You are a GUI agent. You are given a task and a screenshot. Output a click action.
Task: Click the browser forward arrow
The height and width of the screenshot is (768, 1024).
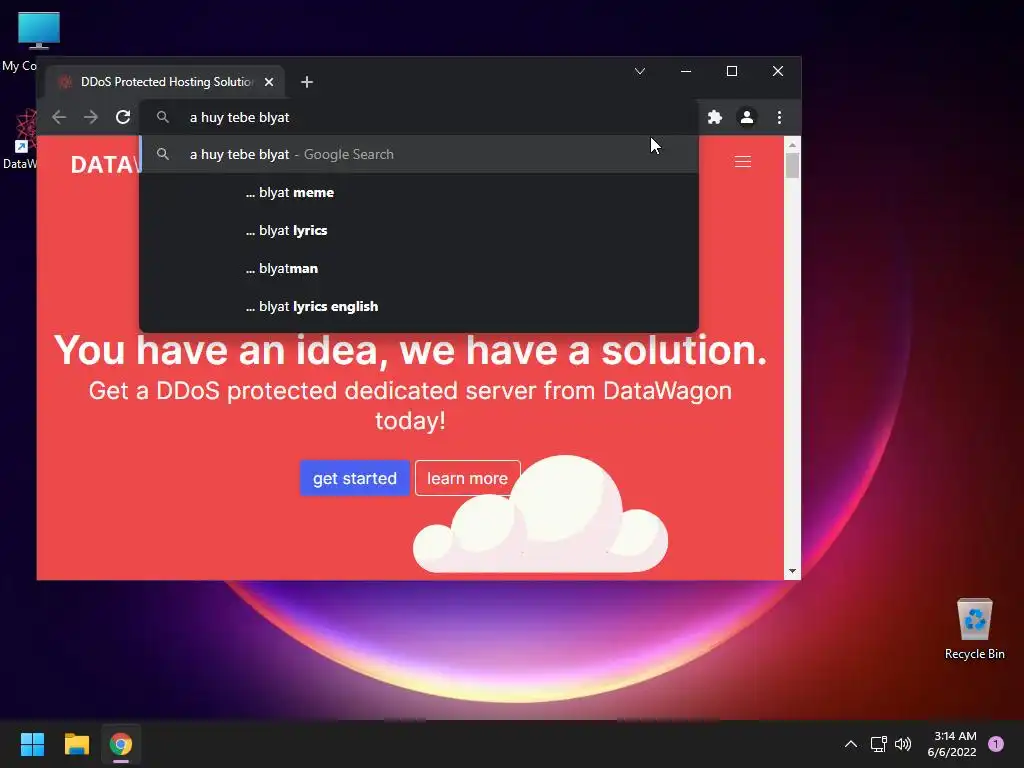[x=91, y=118]
